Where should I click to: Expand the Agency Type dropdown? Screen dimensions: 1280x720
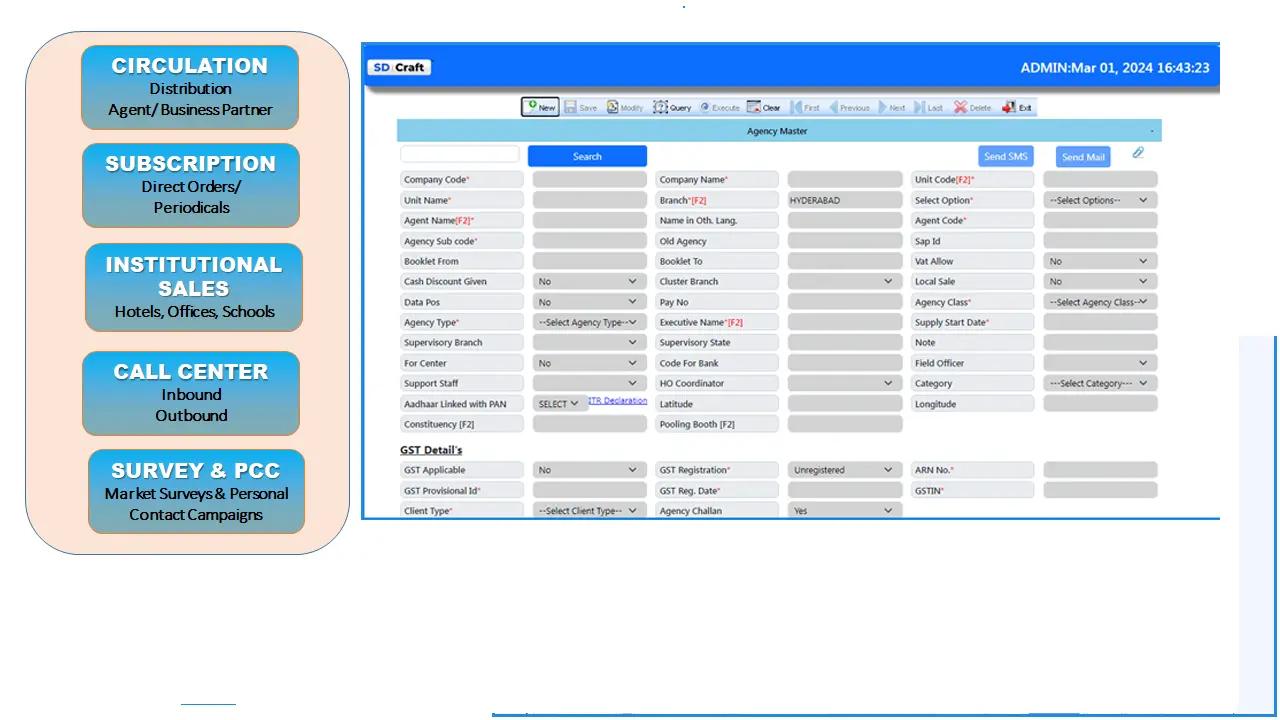(x=589, y=323)
